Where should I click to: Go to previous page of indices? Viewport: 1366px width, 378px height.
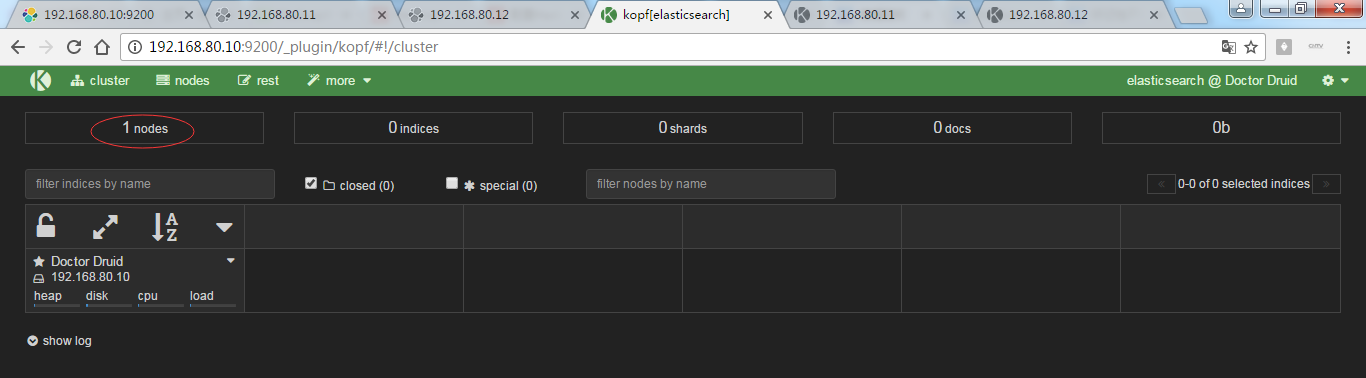click(x=1161, y=184)
